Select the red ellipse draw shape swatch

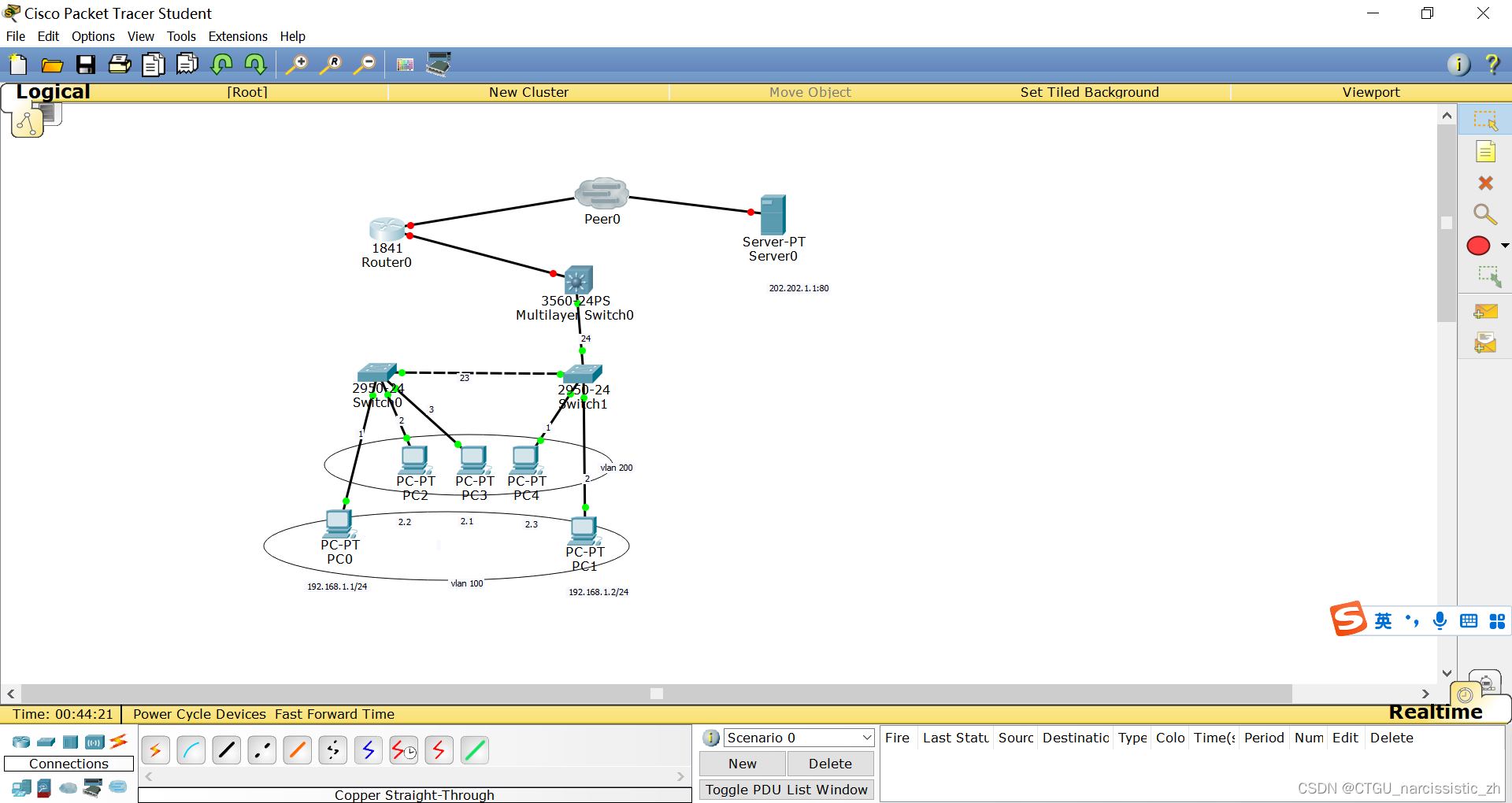(1479, 246)
